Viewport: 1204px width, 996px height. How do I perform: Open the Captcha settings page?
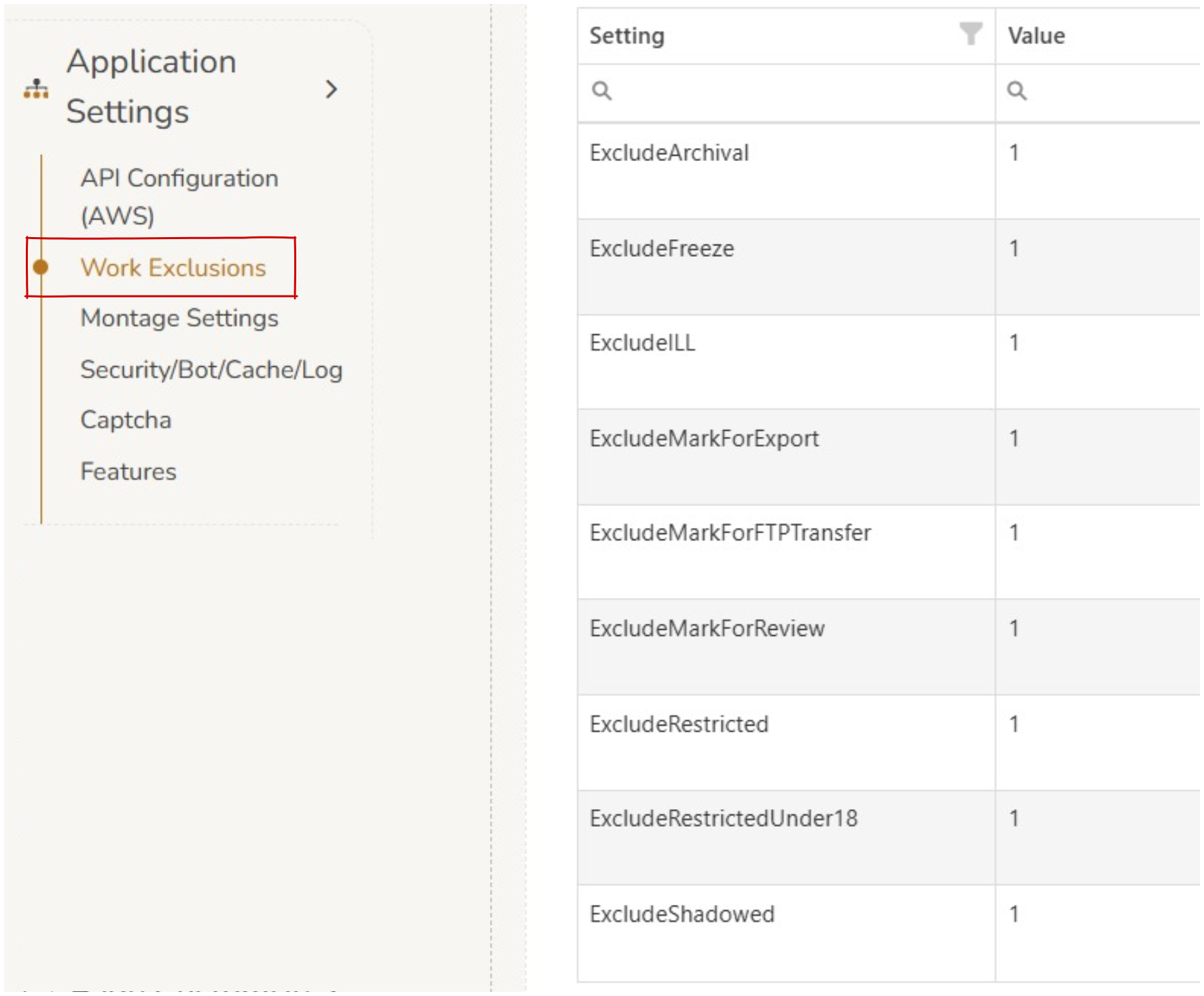coord(126,420)
